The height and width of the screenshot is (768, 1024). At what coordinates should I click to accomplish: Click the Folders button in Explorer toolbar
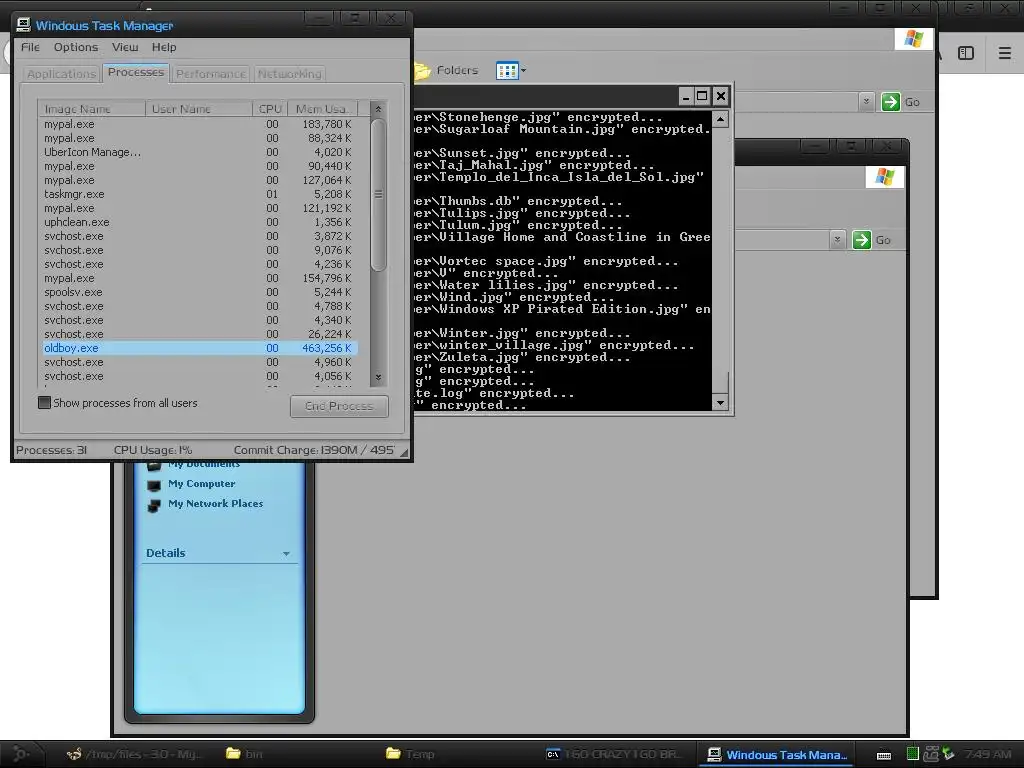point(447,70)
